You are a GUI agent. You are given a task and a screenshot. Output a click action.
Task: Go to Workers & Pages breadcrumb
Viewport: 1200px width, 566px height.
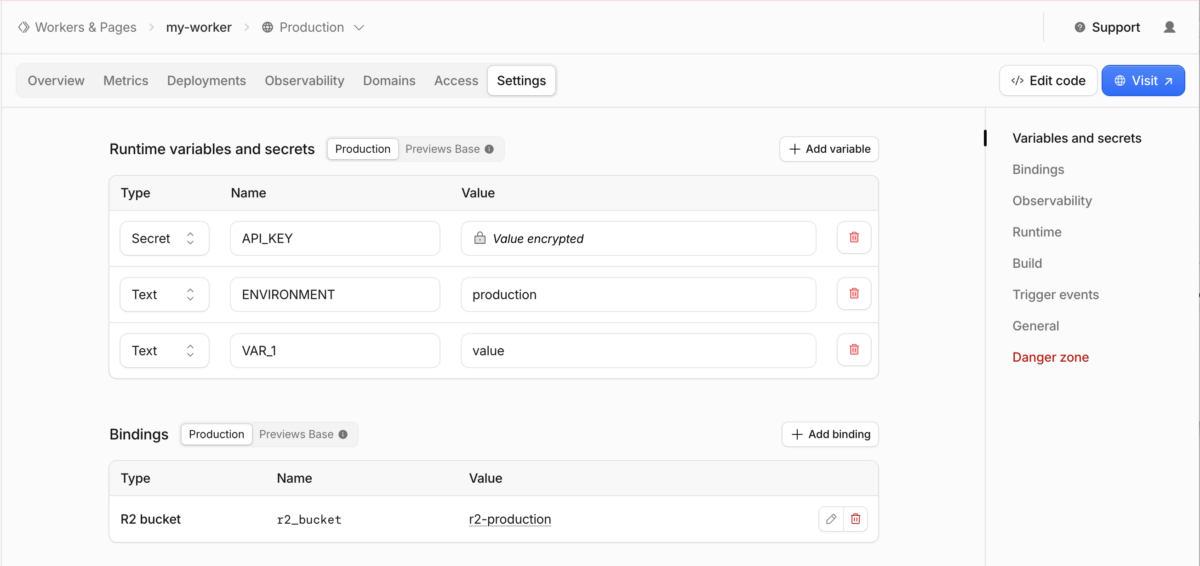pos(77,27)
